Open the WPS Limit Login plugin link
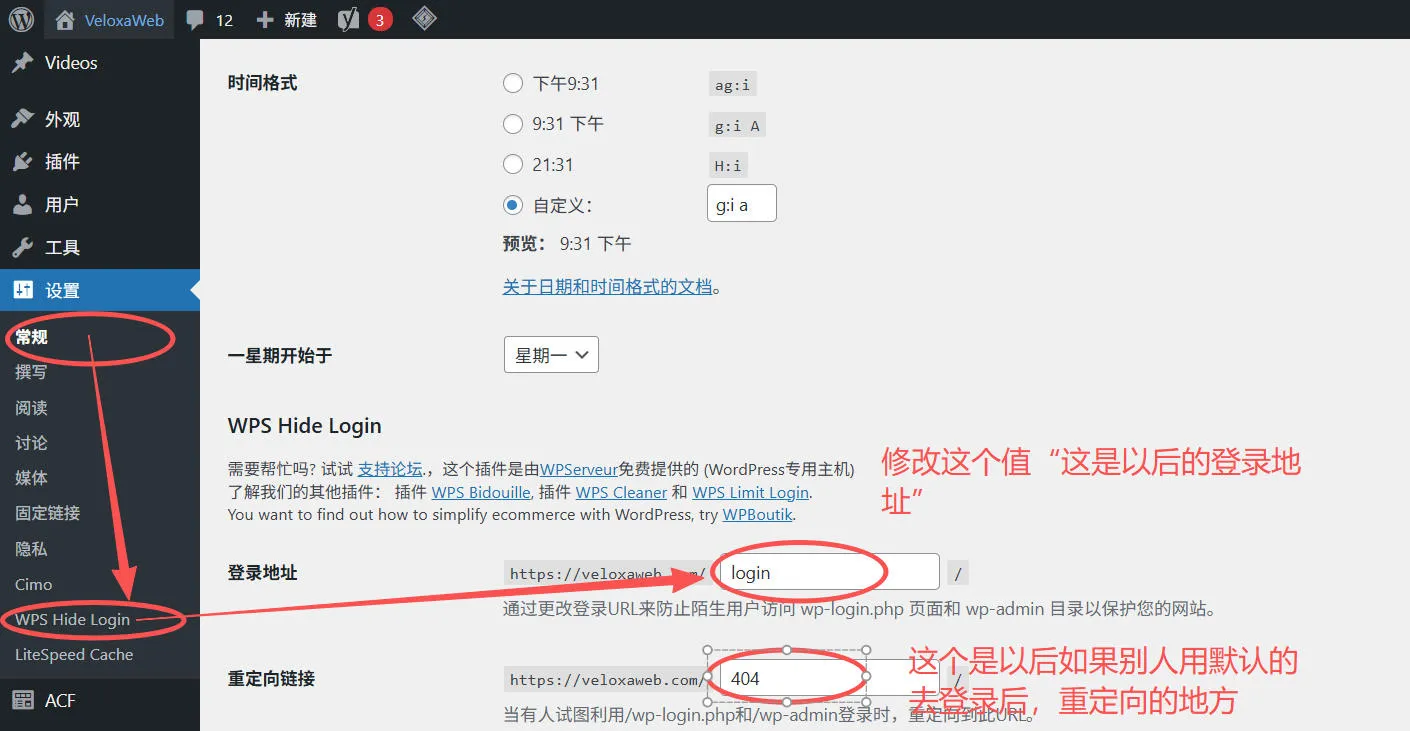This screenshot has height=731, width=1410. click(x=750, y=492)
